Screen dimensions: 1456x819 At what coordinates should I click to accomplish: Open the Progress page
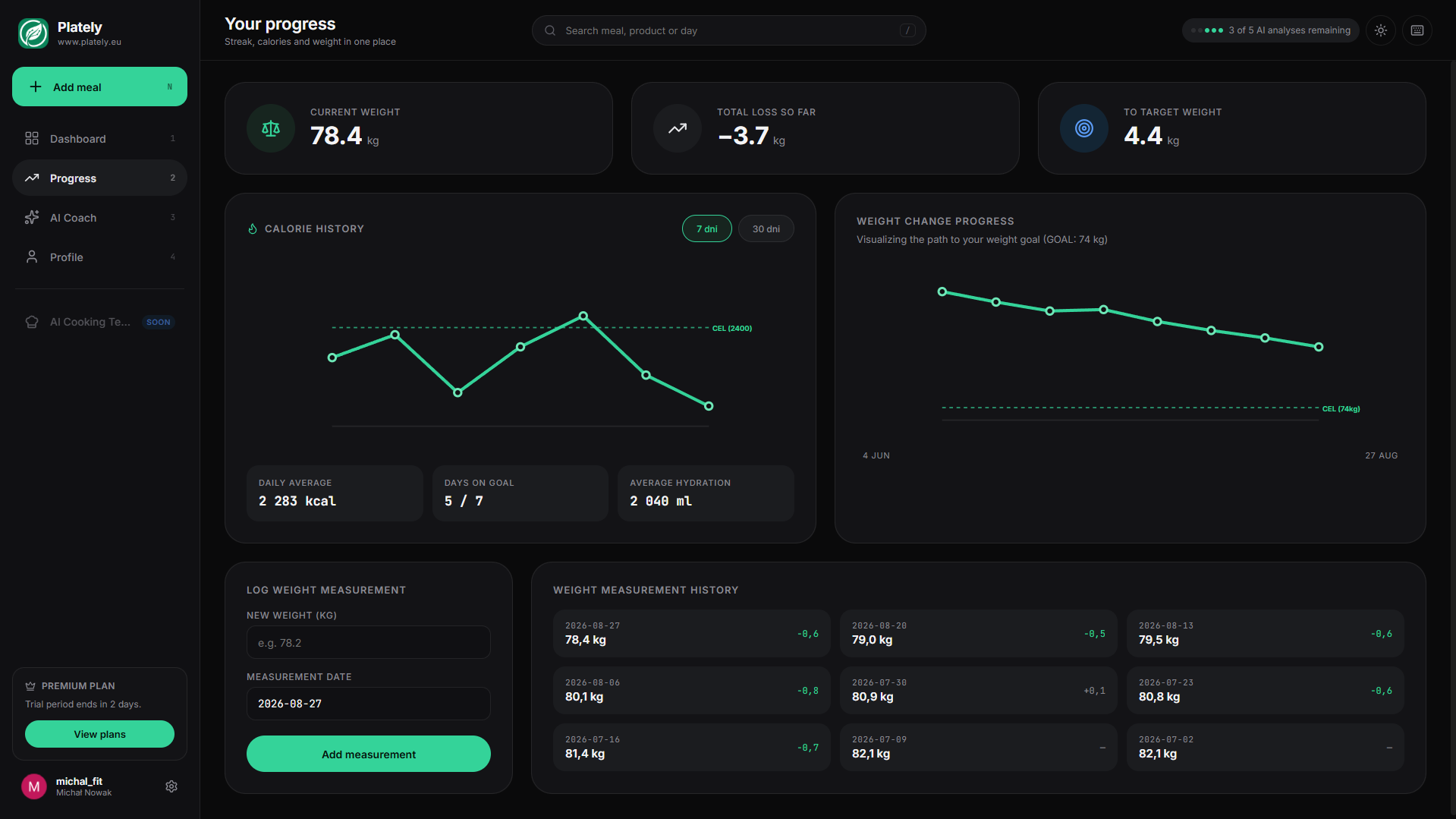pyautogui.click(x=99, y=178)
